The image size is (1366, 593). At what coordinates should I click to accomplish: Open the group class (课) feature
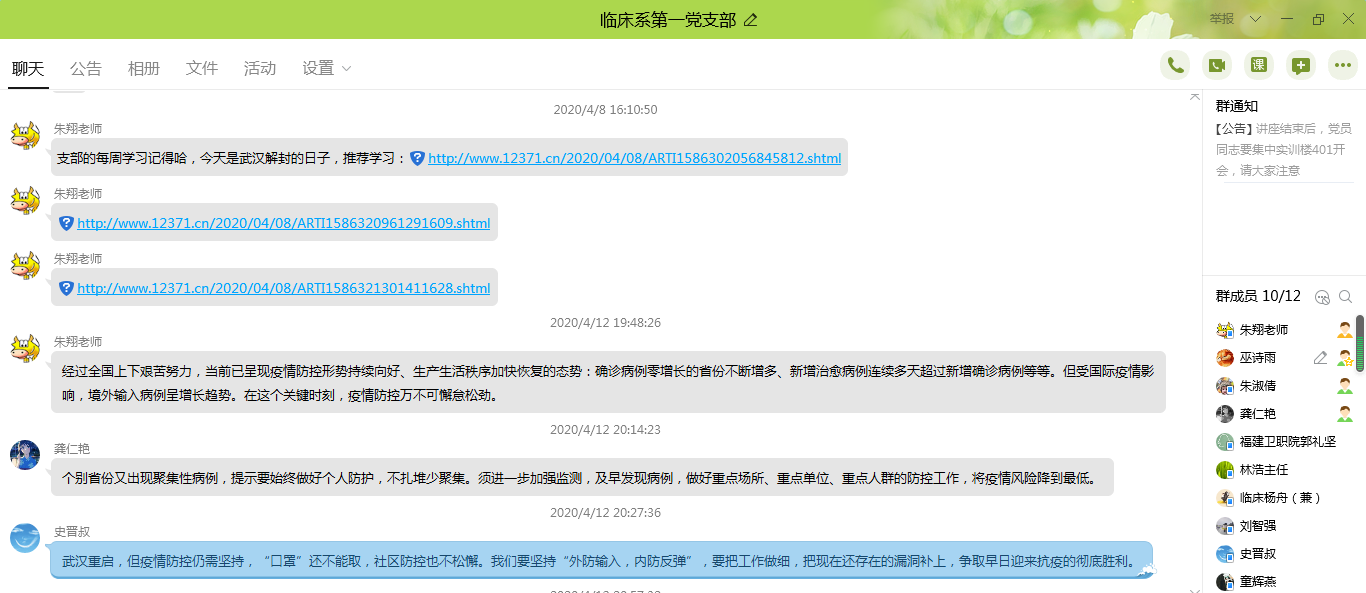1259,66
